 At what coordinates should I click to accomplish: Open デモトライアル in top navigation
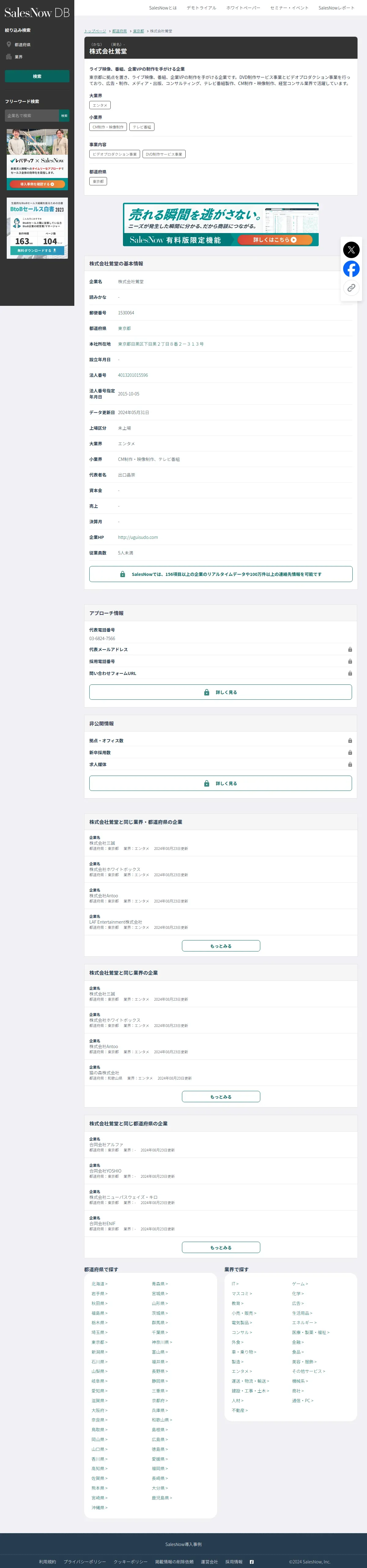click(202, 8)
